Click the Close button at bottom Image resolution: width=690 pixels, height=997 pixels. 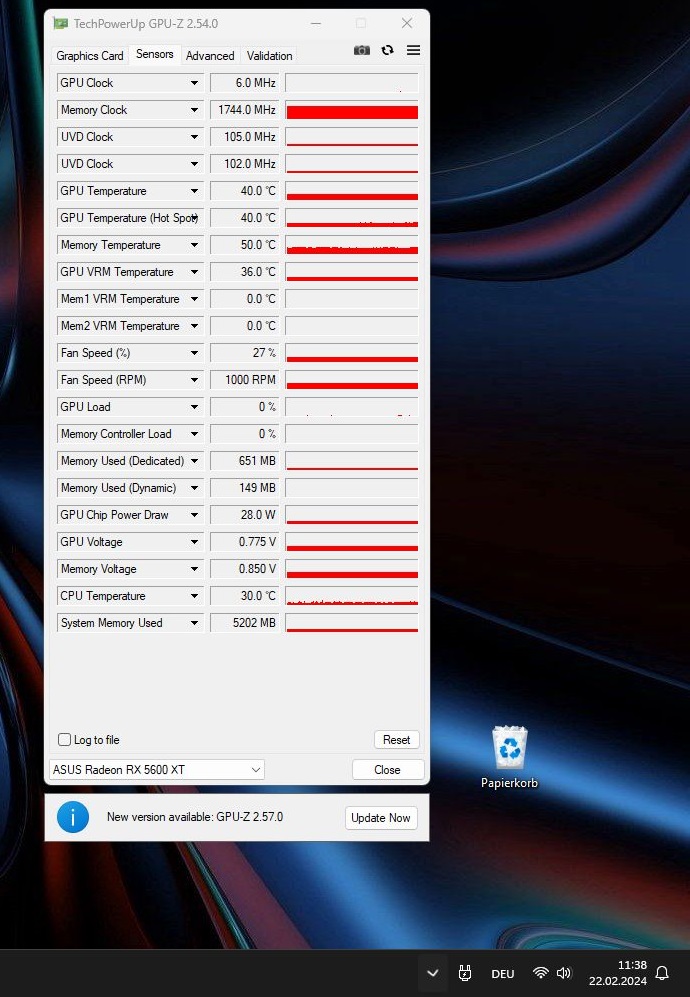(x=387, y=769)
